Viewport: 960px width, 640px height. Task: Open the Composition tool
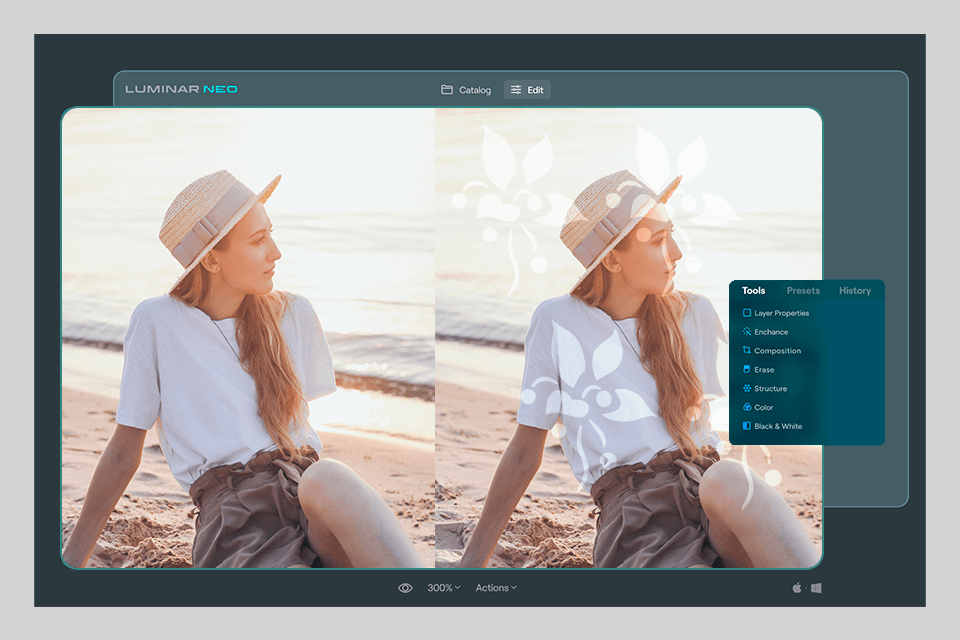[x=771, y=351]
